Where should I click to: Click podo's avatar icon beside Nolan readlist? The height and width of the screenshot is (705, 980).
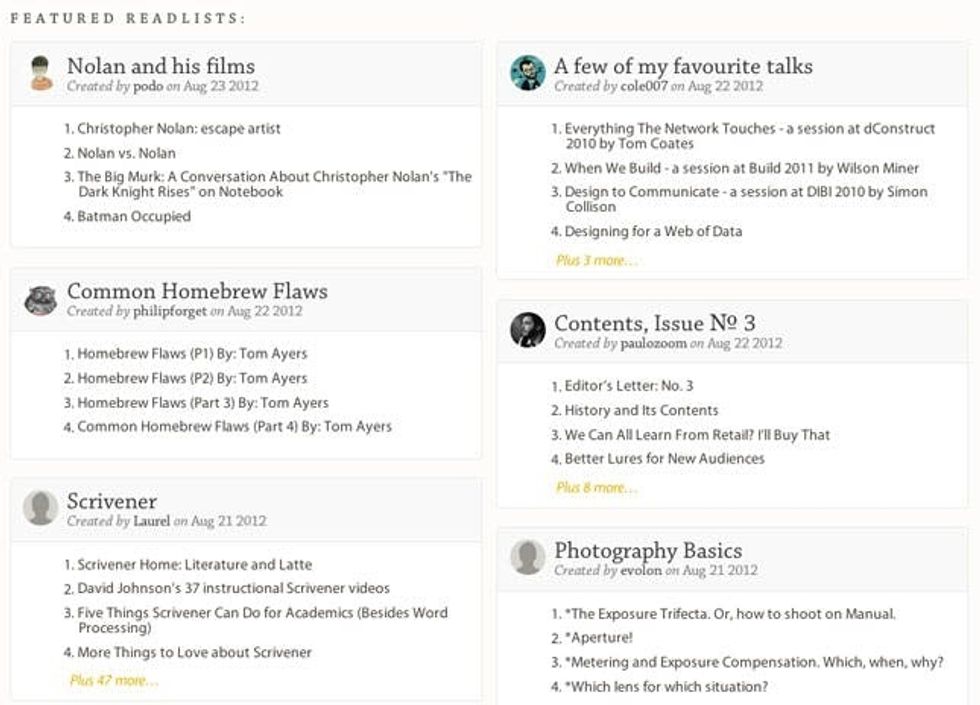click(x=41, y=74)
